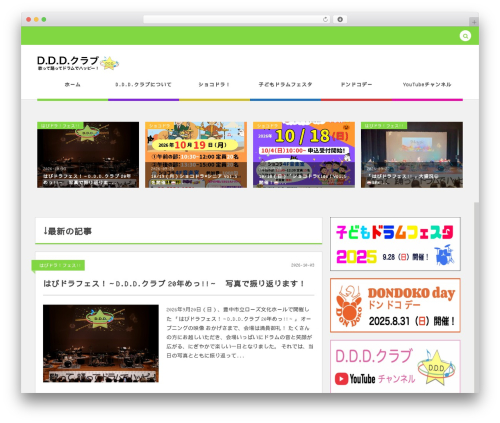The height and width of the screenshot is (423, 500).
Task: Click the search icon in green header
Action: (465, 36)
